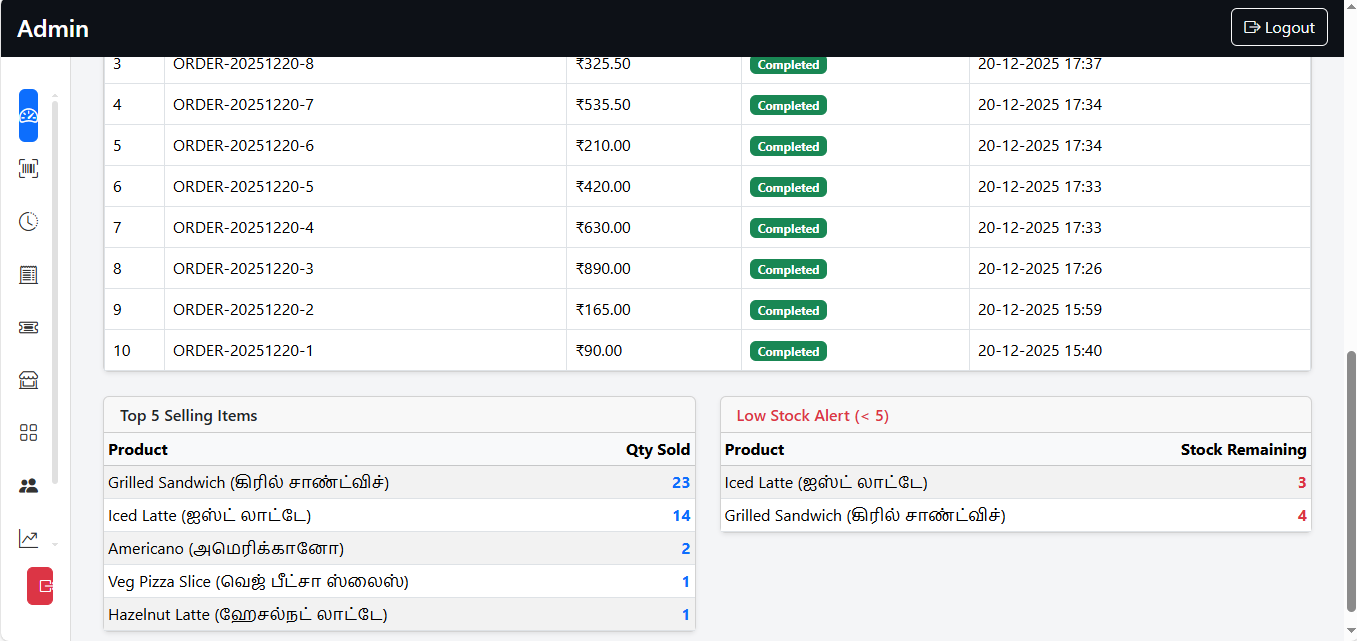Click the Stock Remaining column header
This screenshot has height=641, width=1357.
click(x=1243, y=450)
